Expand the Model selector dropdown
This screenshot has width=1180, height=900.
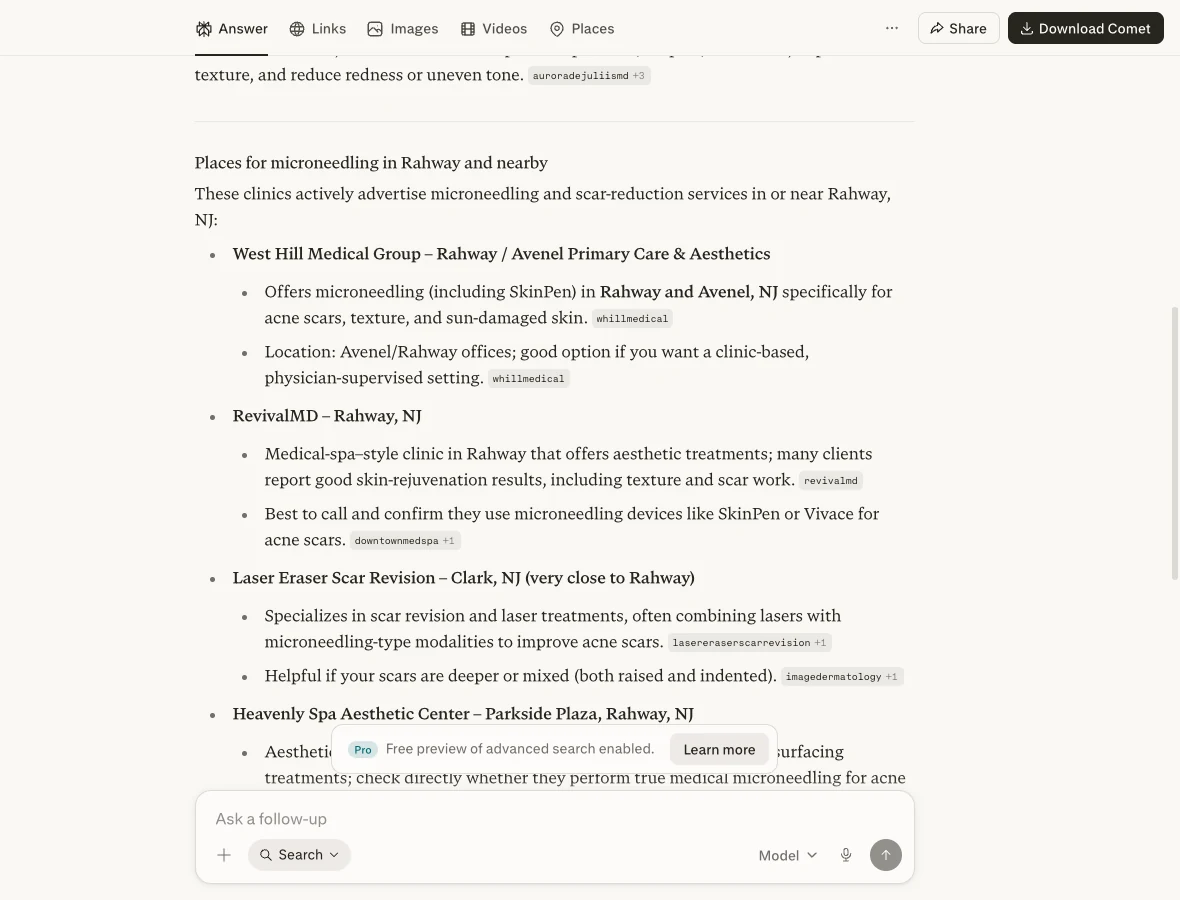coord(787,855)
